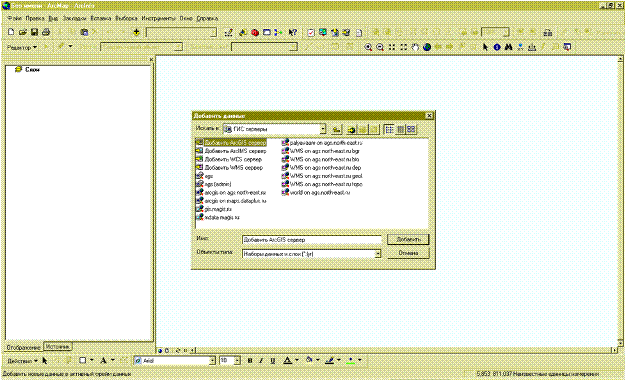
Task: Select 'Добавить WMS сервер' item
Action: (229, 168)
